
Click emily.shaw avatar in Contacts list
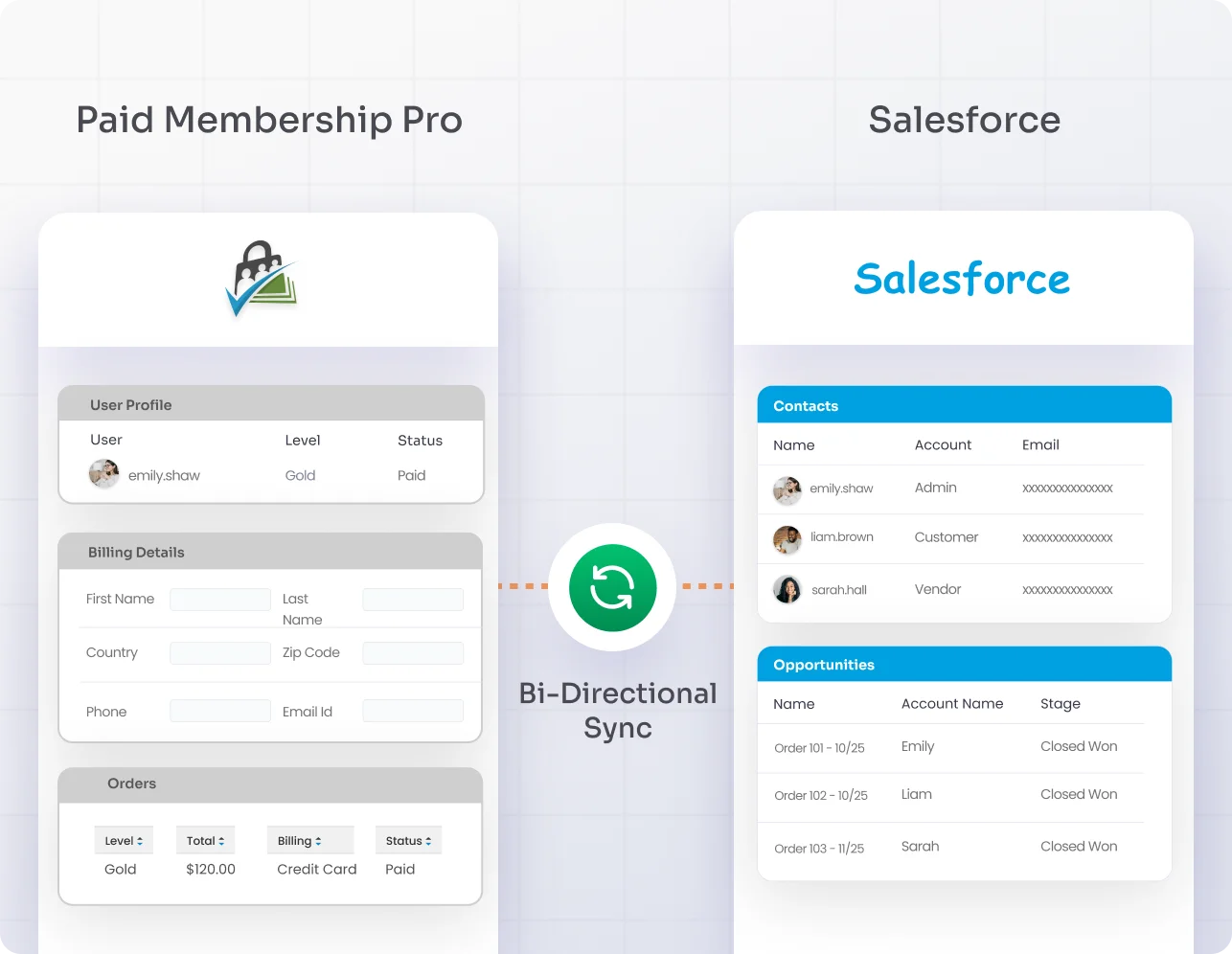[787, 490]
